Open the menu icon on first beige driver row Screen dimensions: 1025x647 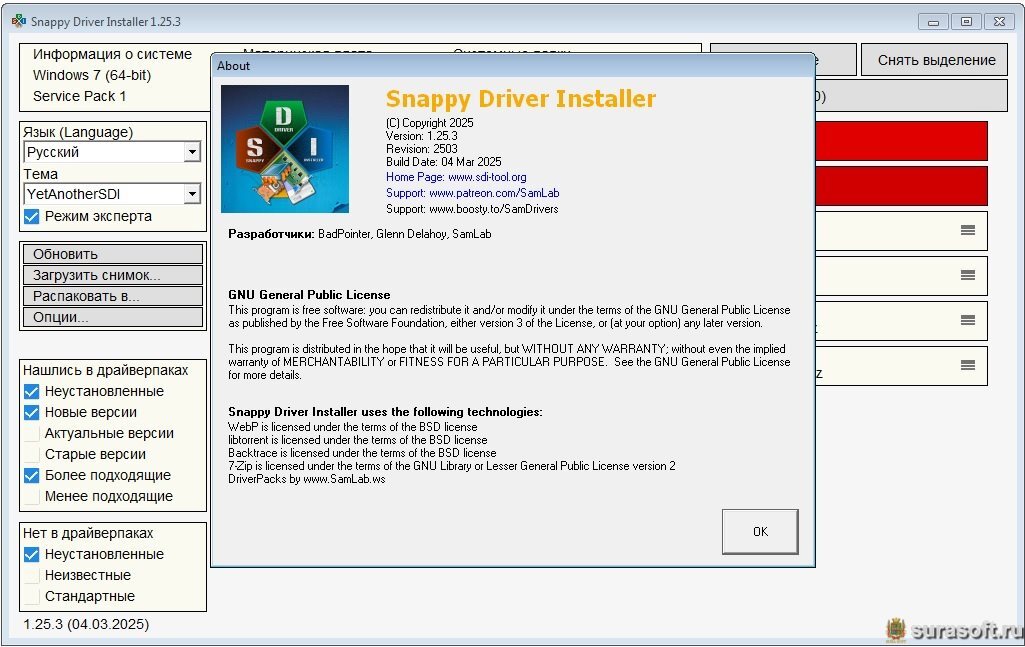[x=967, y=230]
